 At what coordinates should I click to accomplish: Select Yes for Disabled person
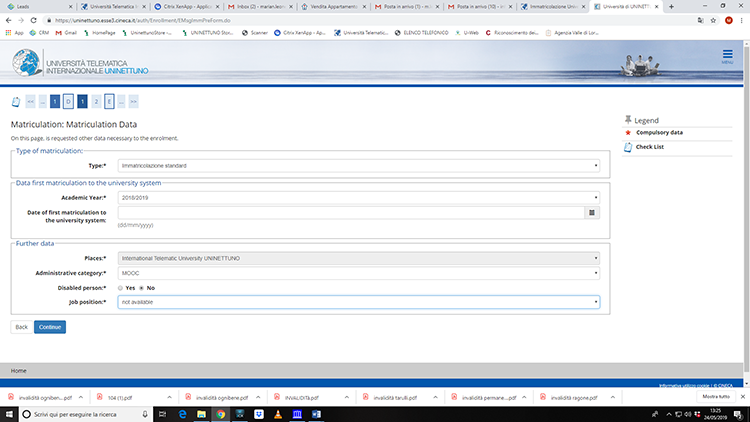click(122, 287)
